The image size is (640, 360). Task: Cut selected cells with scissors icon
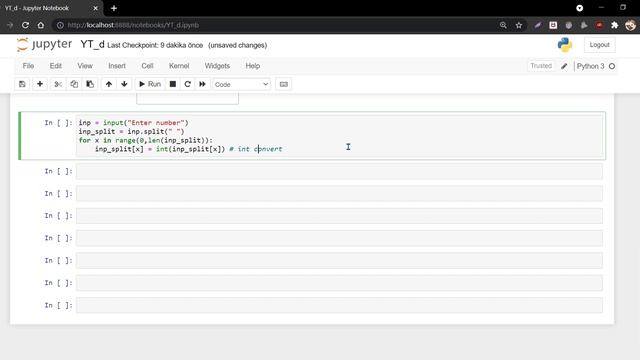(58, 84)
